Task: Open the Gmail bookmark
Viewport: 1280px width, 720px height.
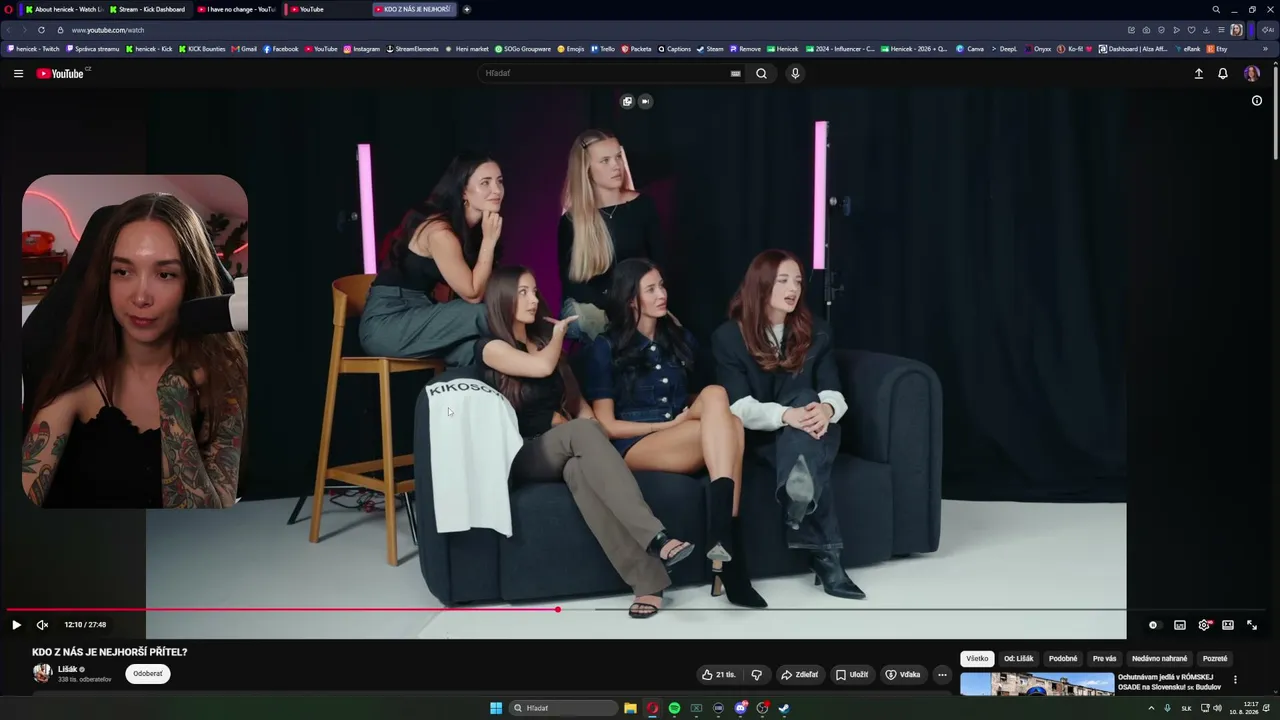Action: [245, 48]
